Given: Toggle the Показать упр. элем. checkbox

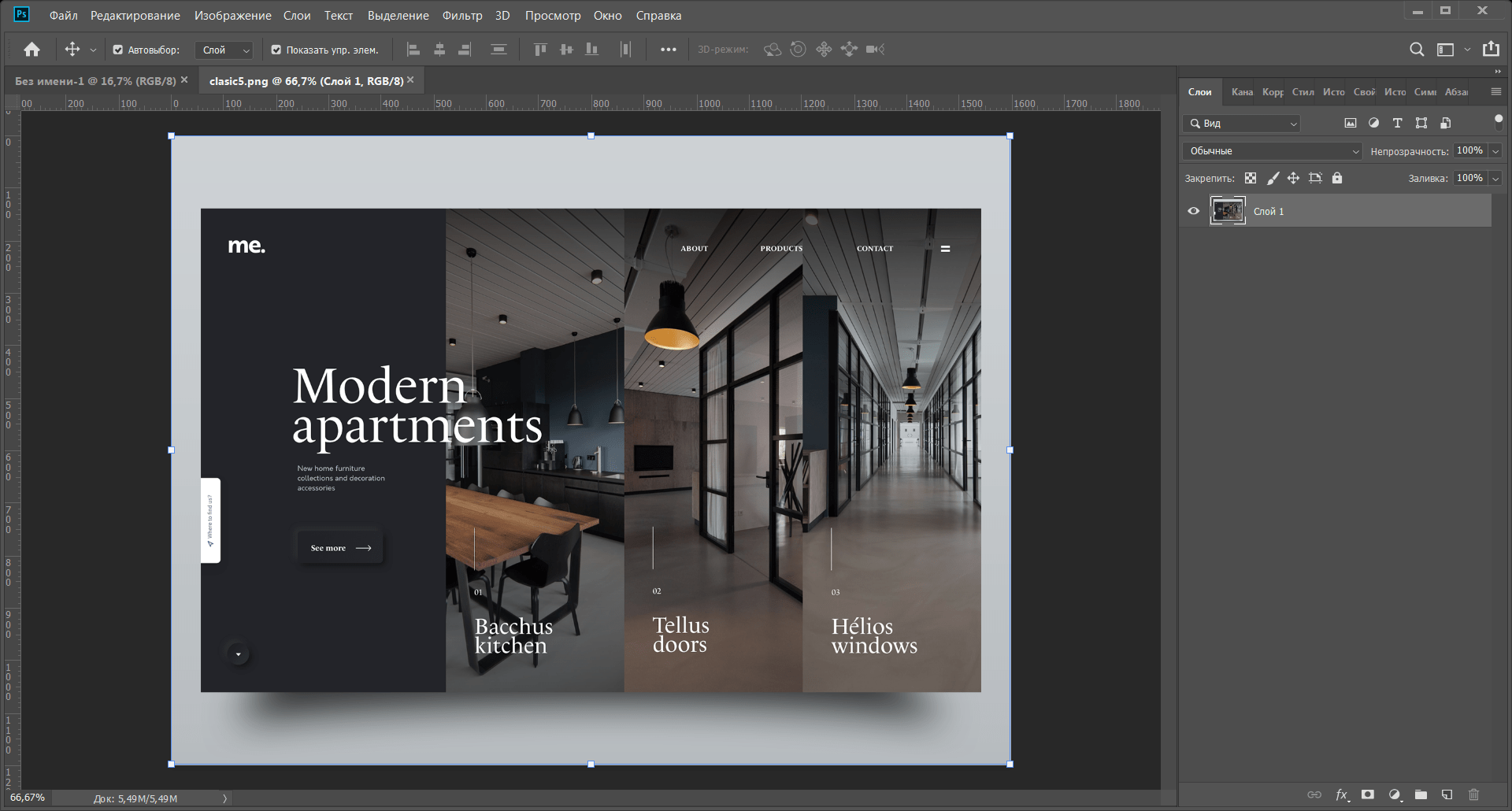Looking at the screenshot, I should pos(276,50).
